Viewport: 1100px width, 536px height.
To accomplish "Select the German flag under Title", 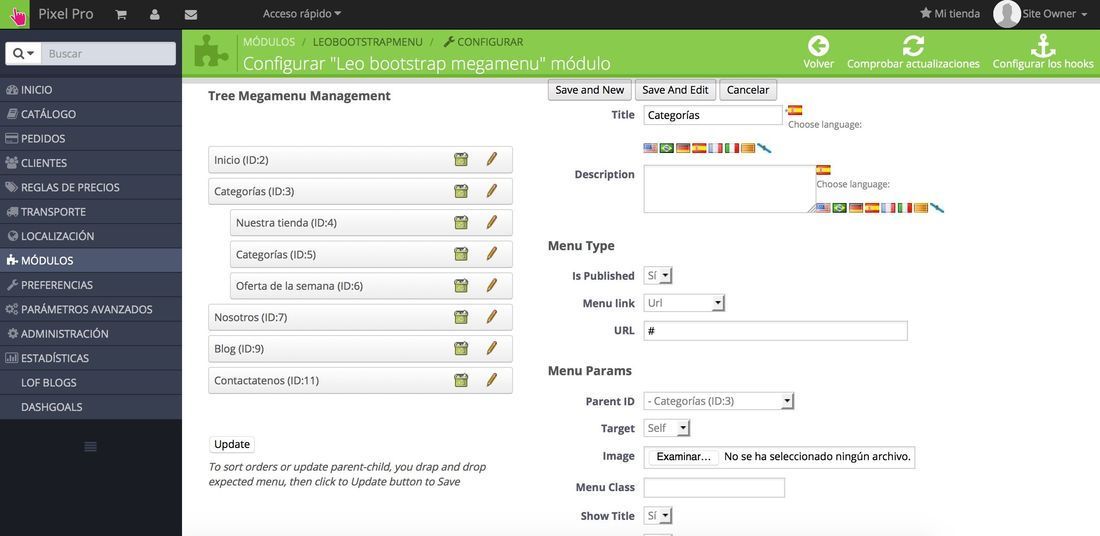I will pyautogui.click(x=683, y=148).
